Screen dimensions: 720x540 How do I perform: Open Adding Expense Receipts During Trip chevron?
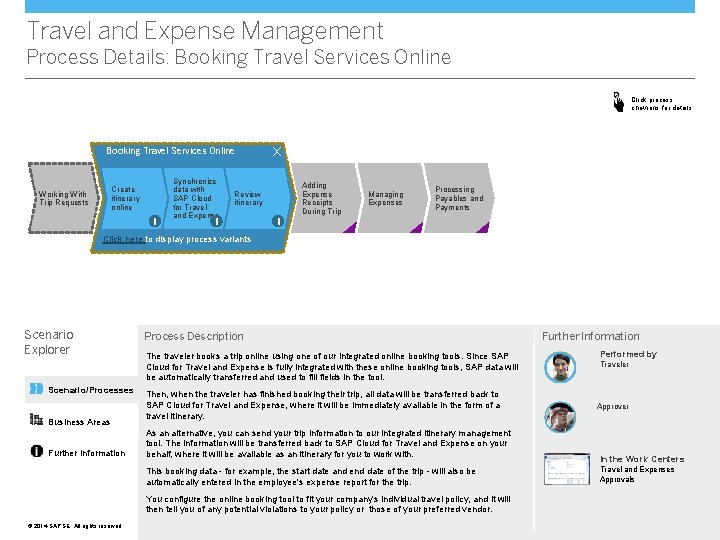point(325,198)
